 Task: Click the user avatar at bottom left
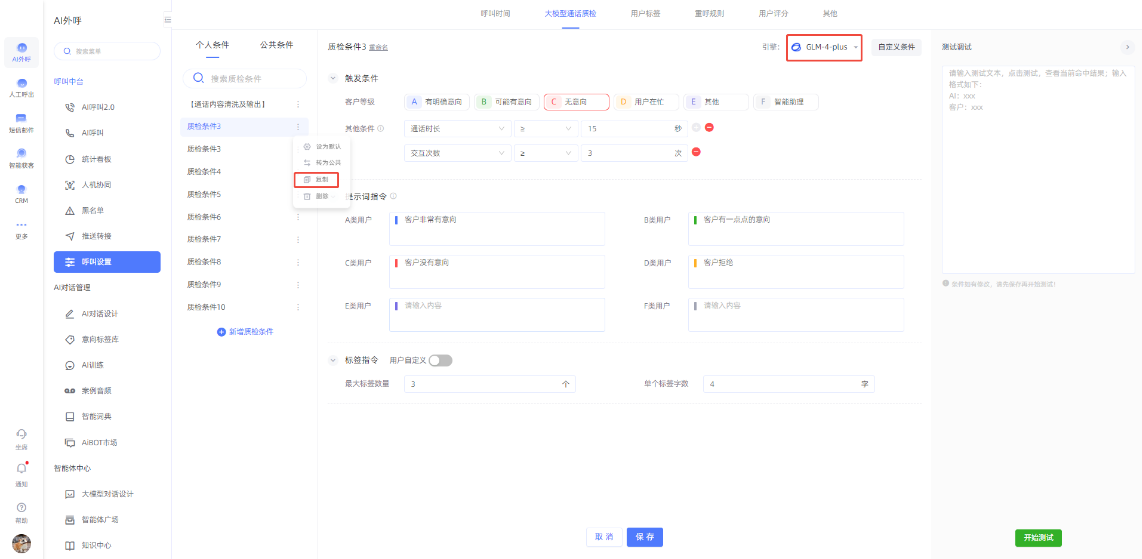21,543
